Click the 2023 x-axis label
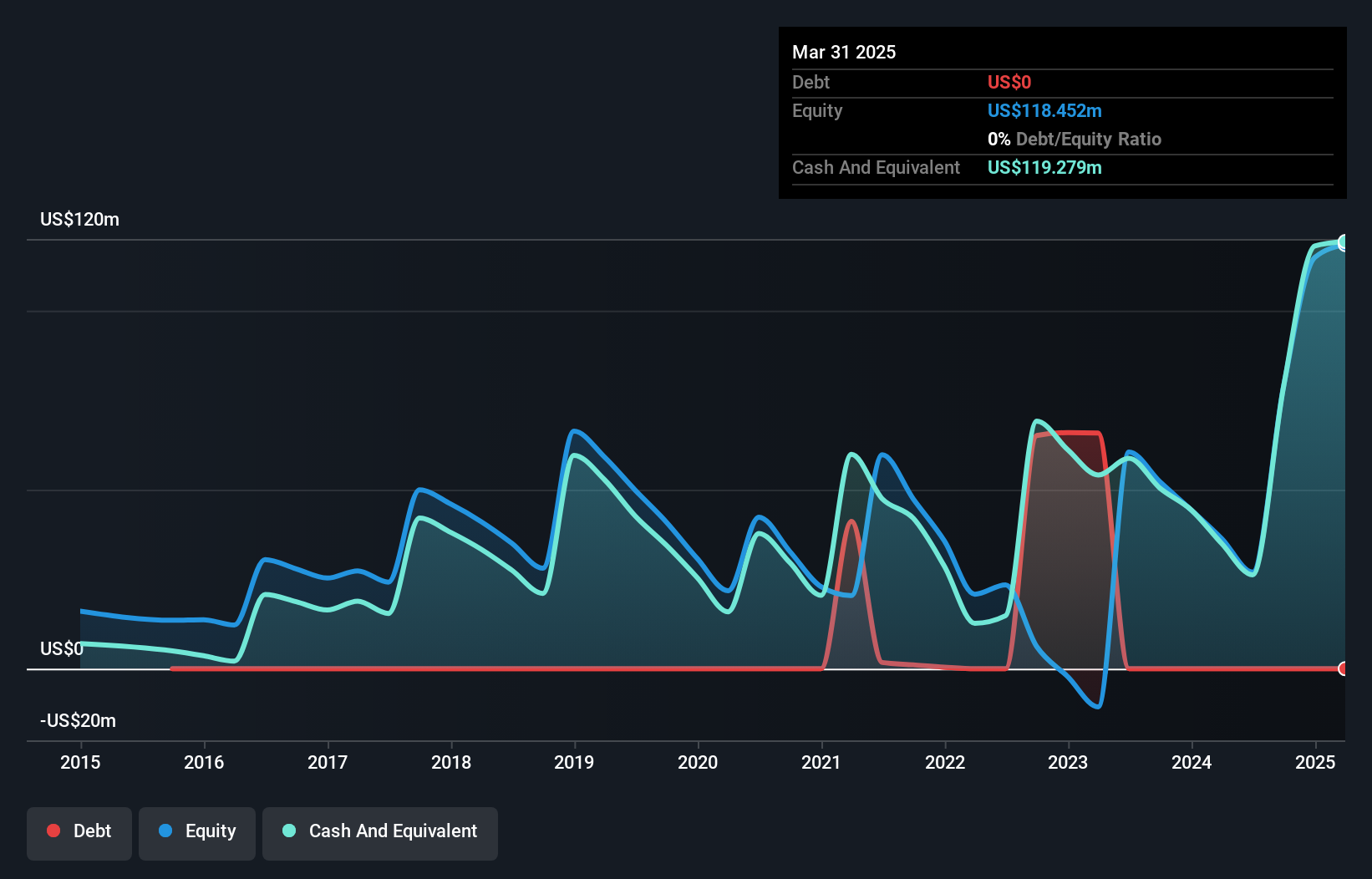 [x=1068, y=762]
